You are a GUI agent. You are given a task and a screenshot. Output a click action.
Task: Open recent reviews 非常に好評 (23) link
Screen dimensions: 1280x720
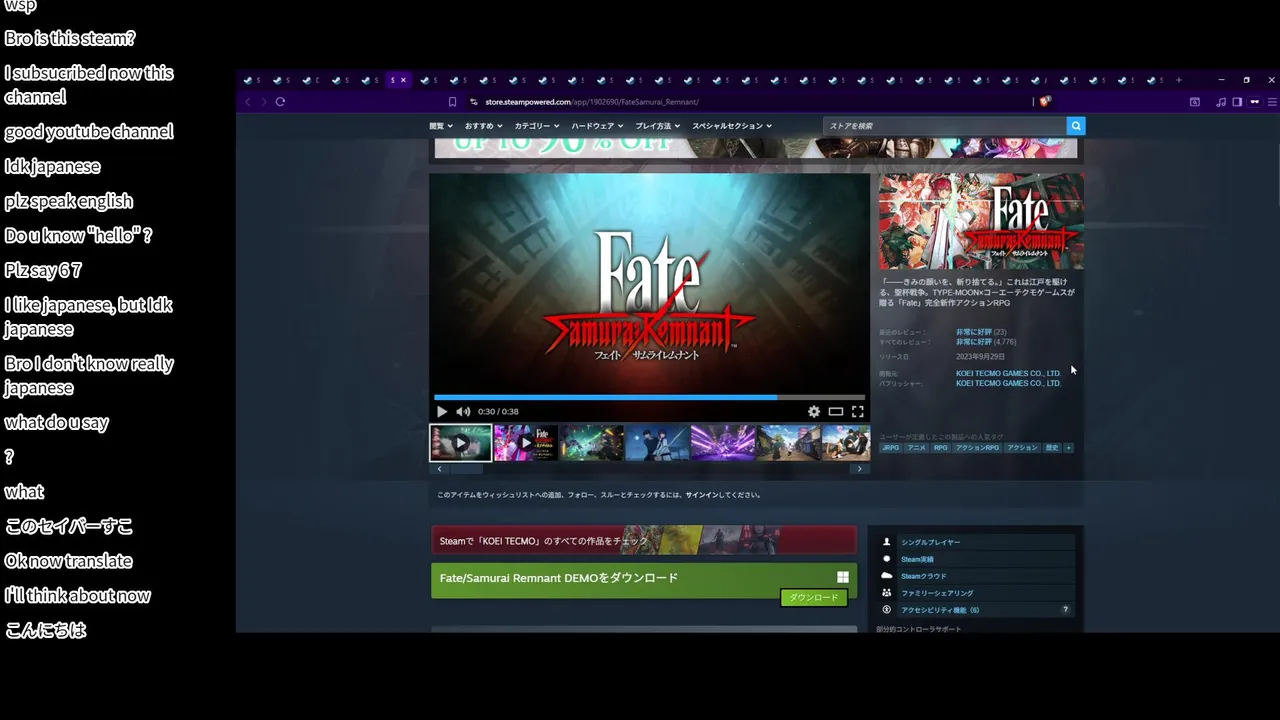pos(981,332)
